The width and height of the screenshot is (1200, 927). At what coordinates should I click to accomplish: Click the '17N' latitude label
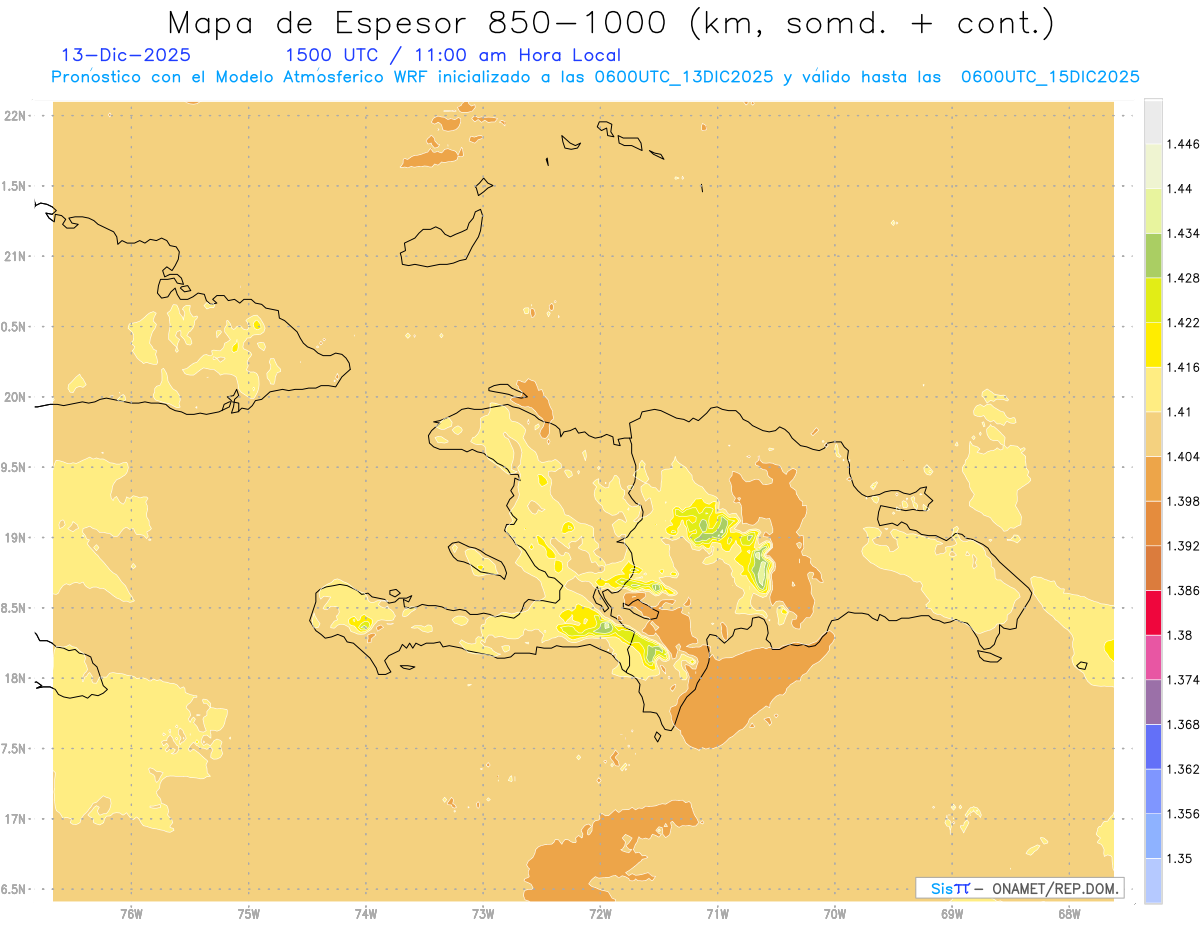pyautogui.click(x=16, y=819)
